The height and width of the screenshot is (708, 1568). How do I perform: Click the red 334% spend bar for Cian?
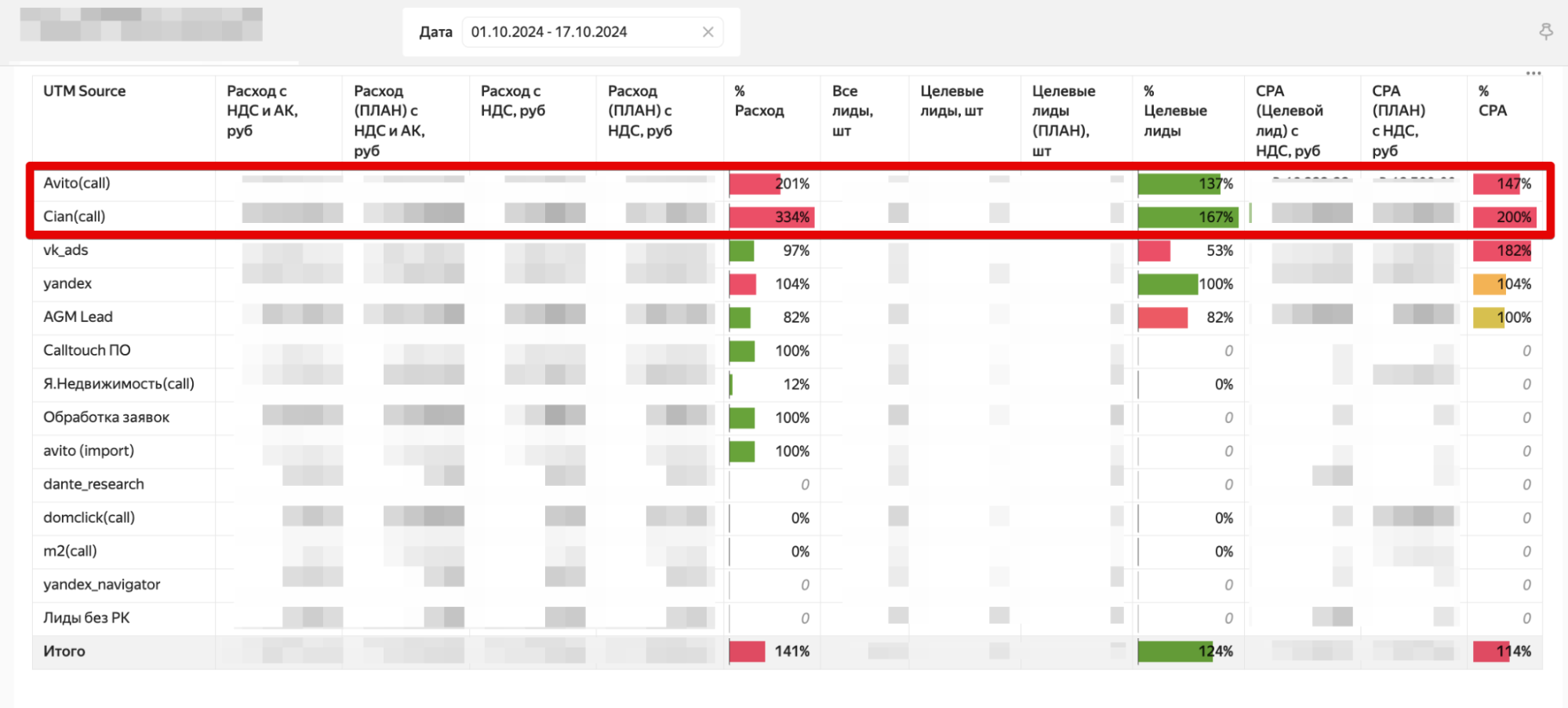coord(771,217)
